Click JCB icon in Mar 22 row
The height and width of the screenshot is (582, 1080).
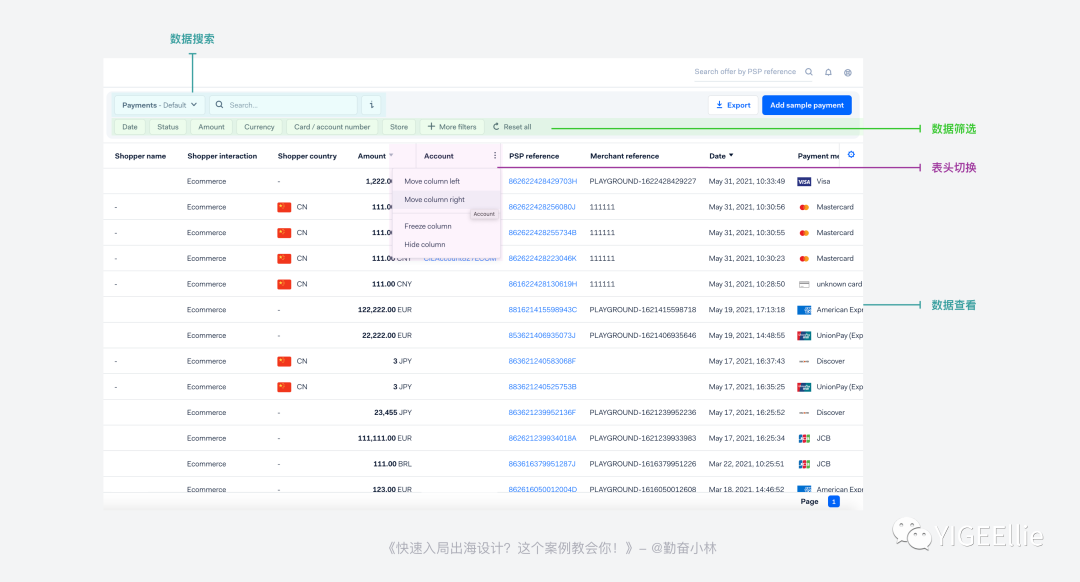pos(804,464)
